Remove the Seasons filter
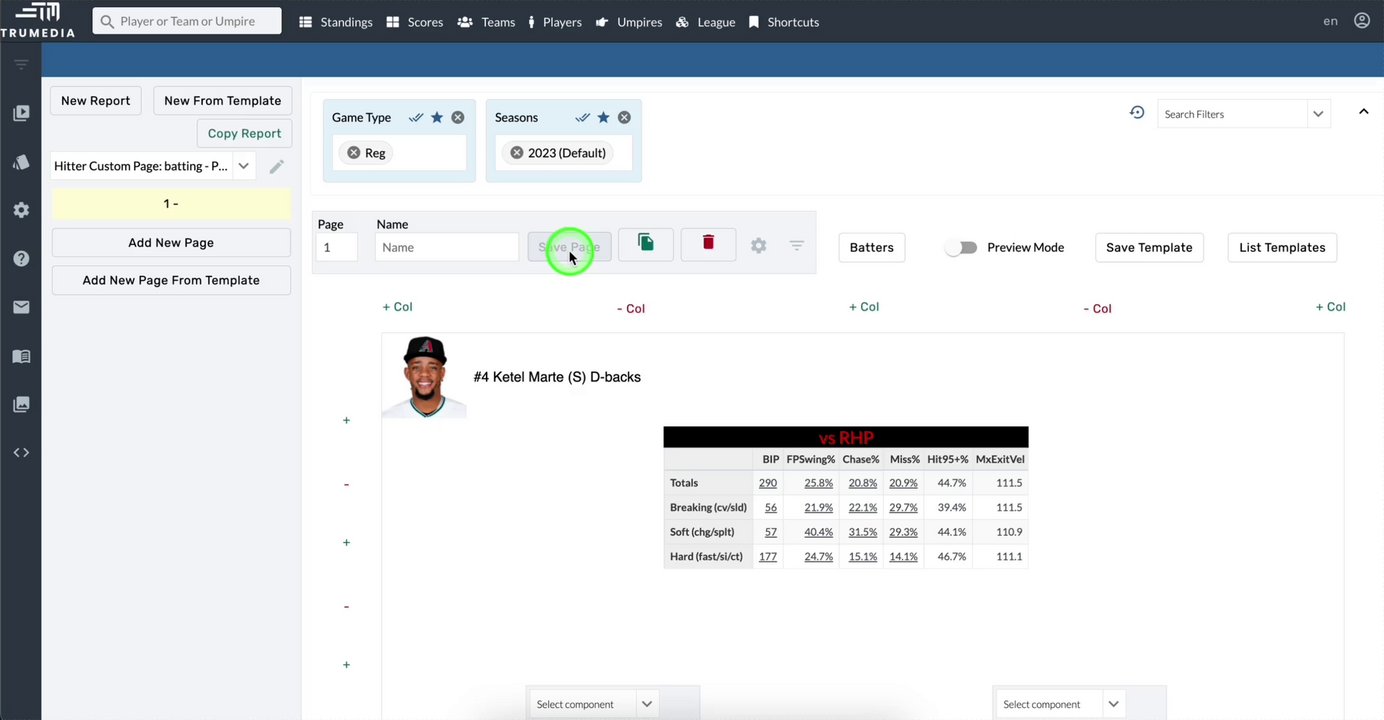 point(624,117)
